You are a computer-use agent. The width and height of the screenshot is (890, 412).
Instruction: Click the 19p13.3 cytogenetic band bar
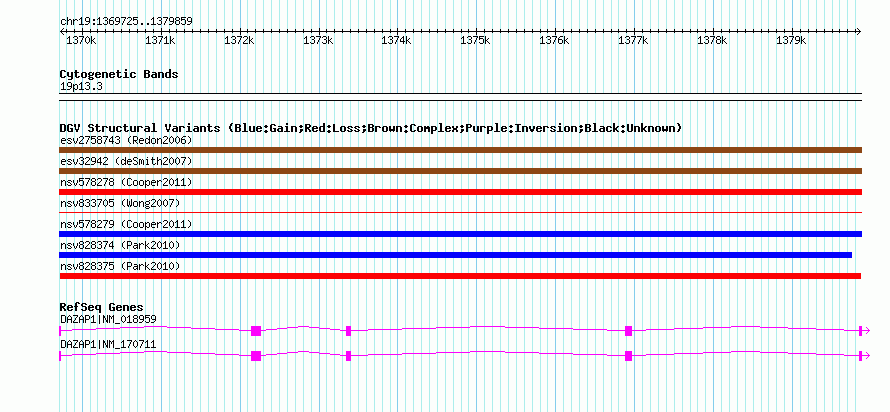click(x=460, y=97)
